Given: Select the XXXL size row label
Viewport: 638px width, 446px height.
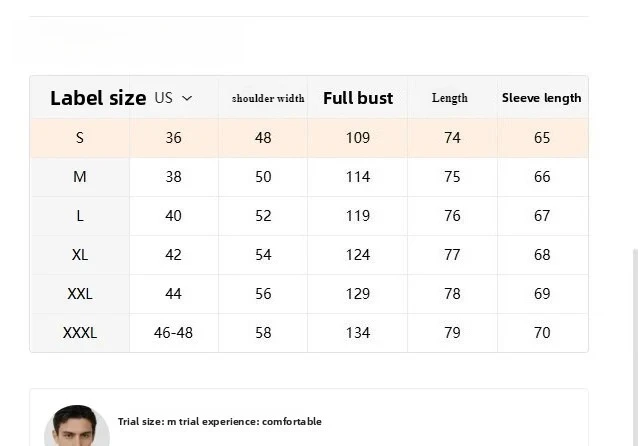Looking at the screenshot, I should [x=80, y=333].
